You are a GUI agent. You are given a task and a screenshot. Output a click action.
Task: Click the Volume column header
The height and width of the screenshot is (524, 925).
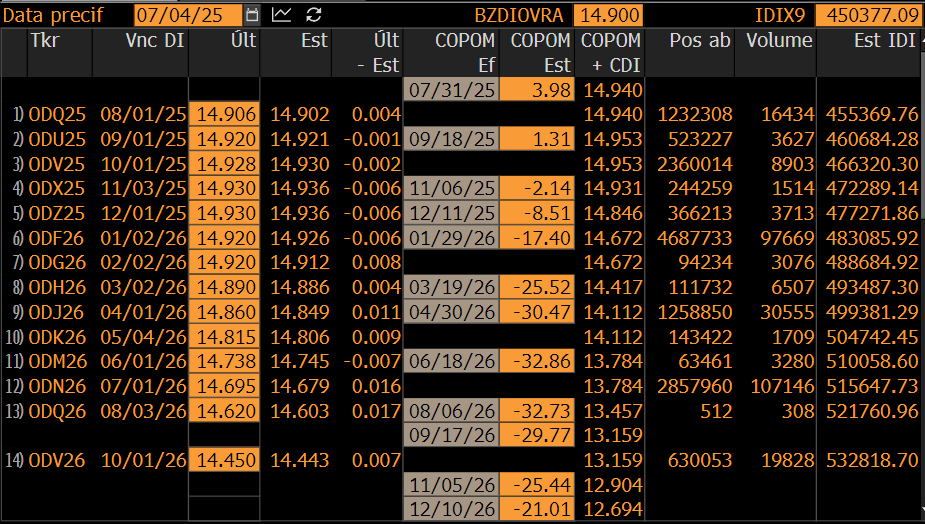coord(779,40)
